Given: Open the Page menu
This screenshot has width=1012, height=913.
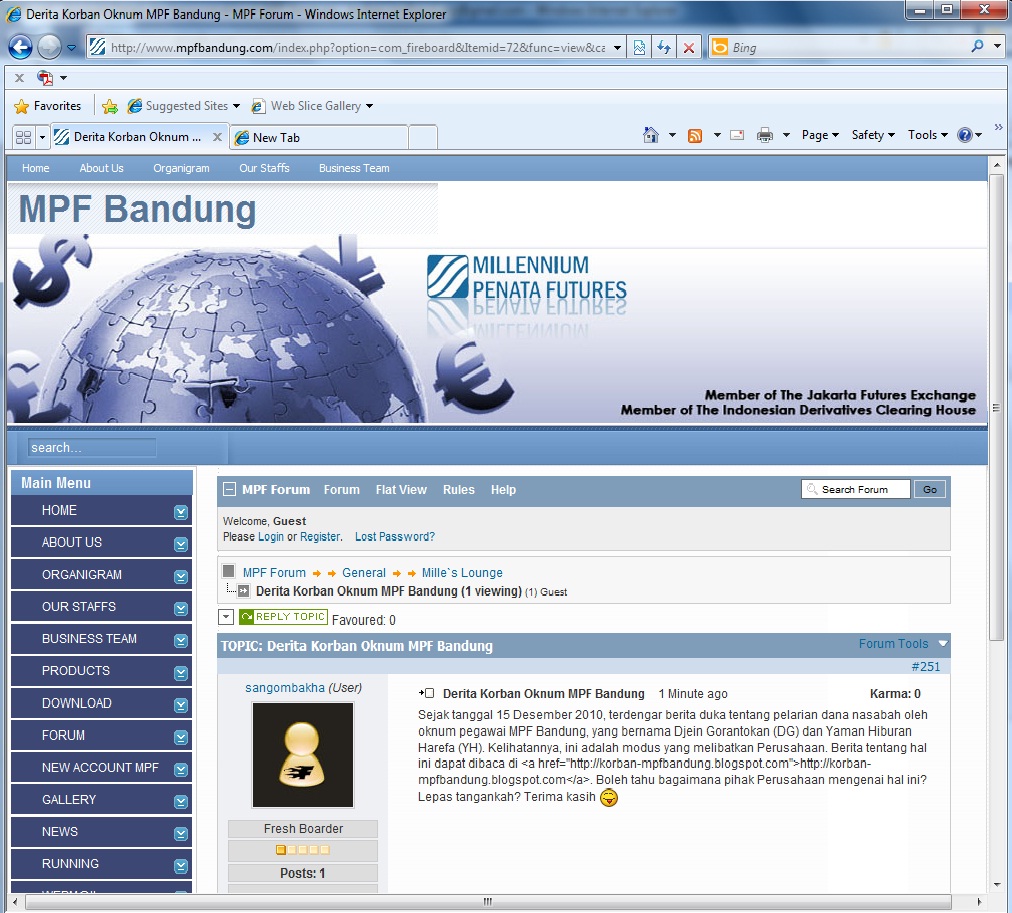Looking at the screenshot, I should [820, 135].
